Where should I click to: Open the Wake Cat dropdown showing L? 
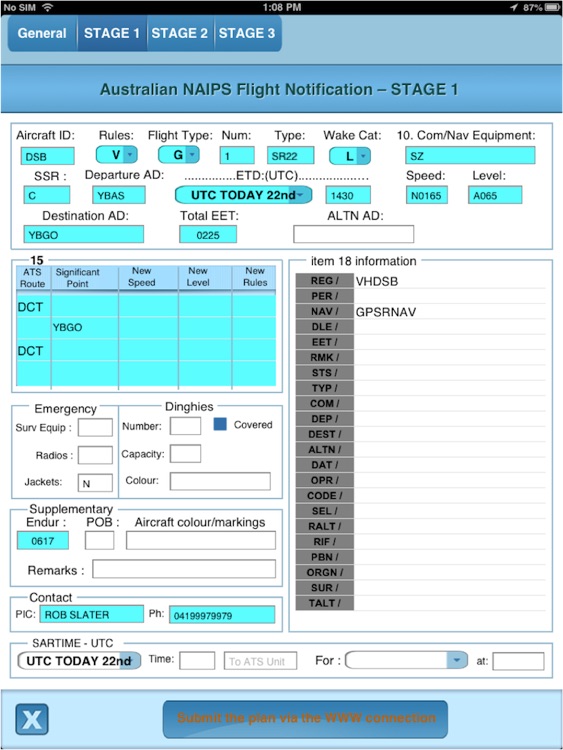point(350,156)
